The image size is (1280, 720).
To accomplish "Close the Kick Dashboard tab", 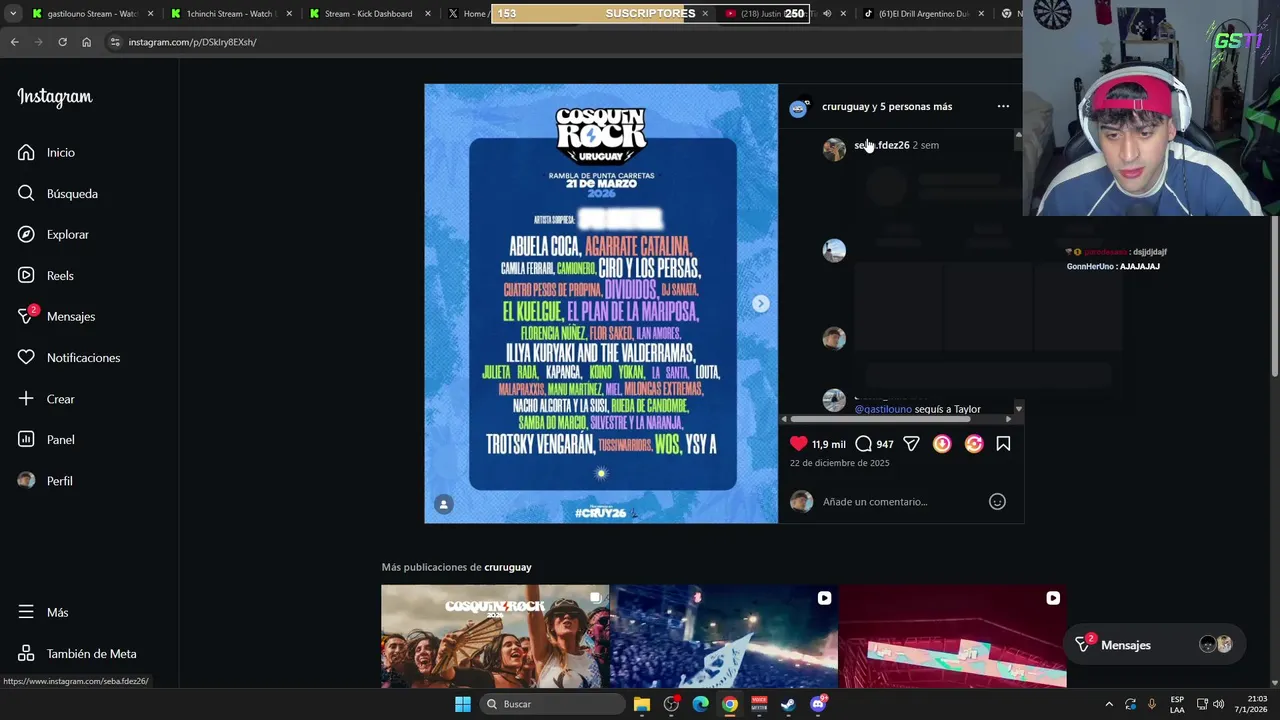I will 427,14.
